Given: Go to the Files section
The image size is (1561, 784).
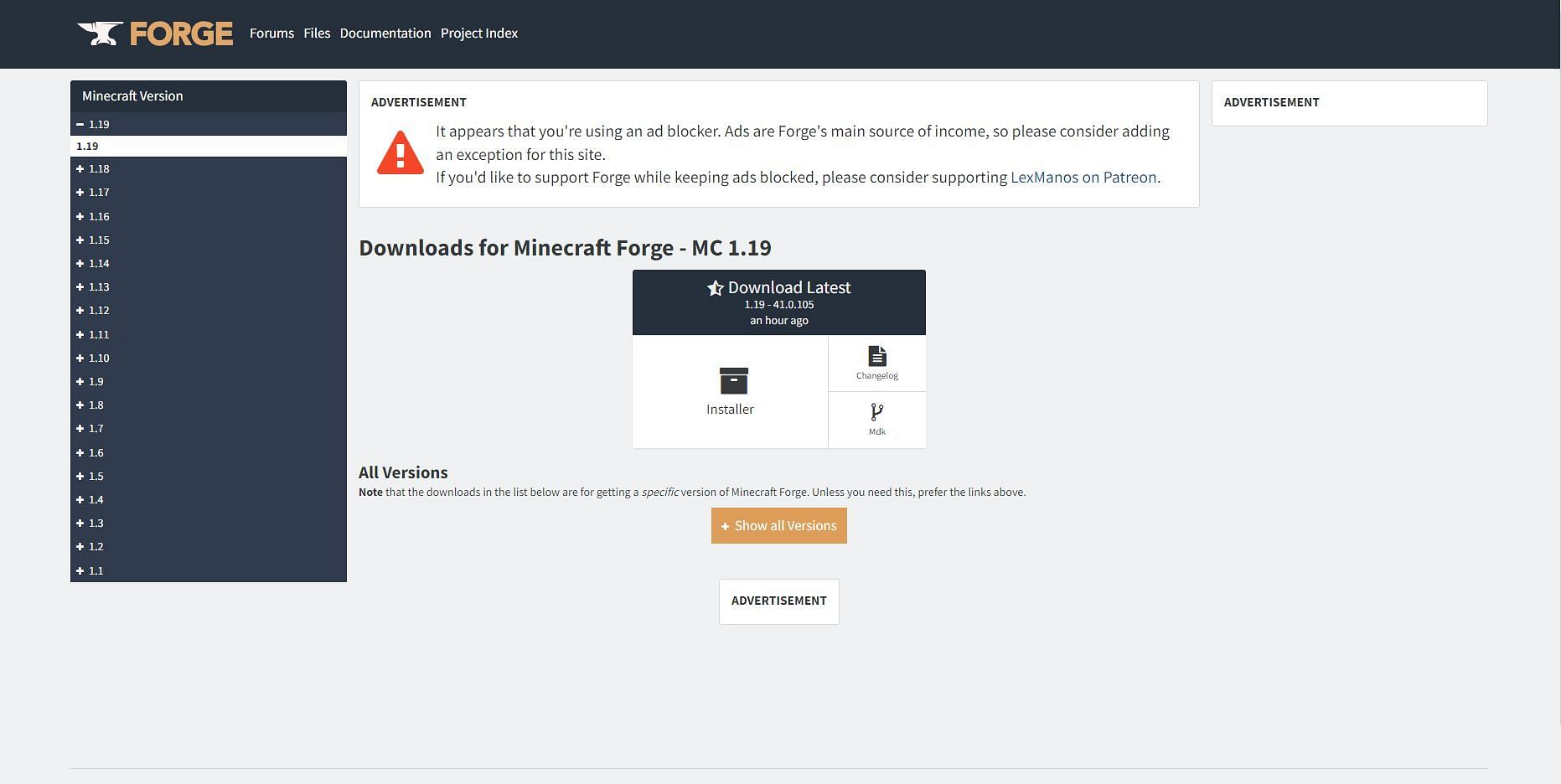Looking at the screenshot, I should 317,34.
